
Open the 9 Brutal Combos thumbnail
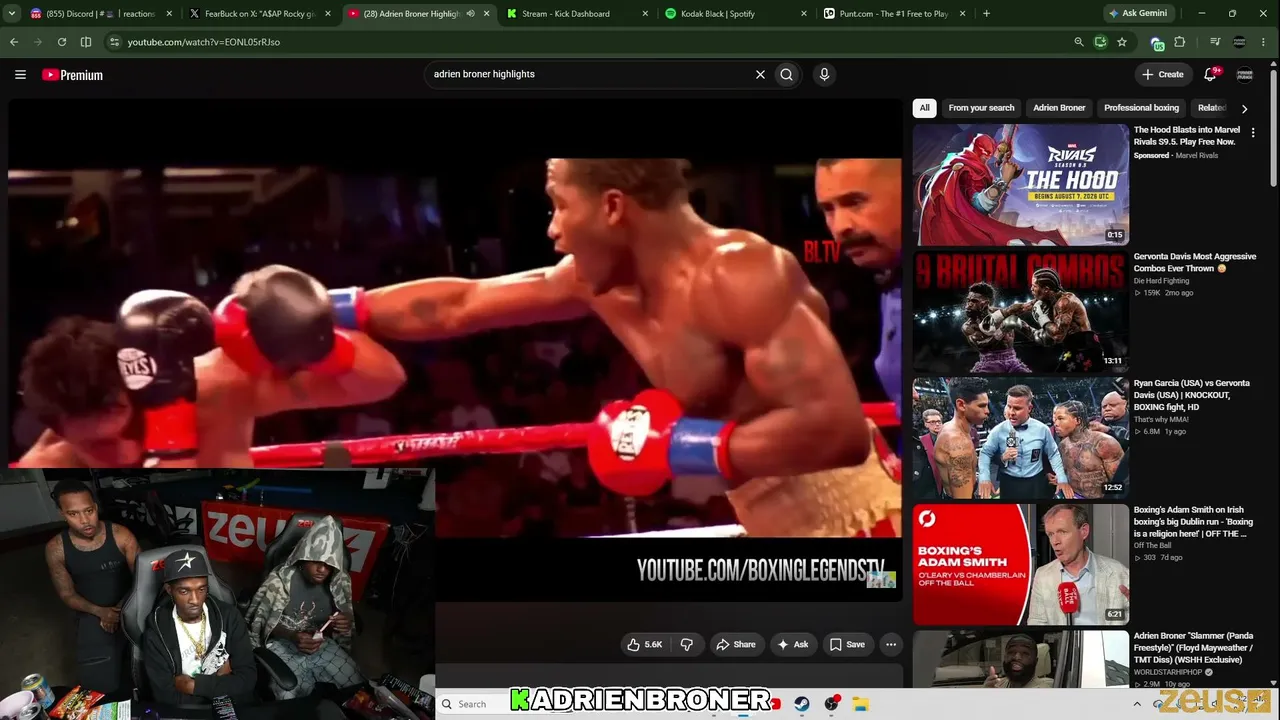(1020, 311)
